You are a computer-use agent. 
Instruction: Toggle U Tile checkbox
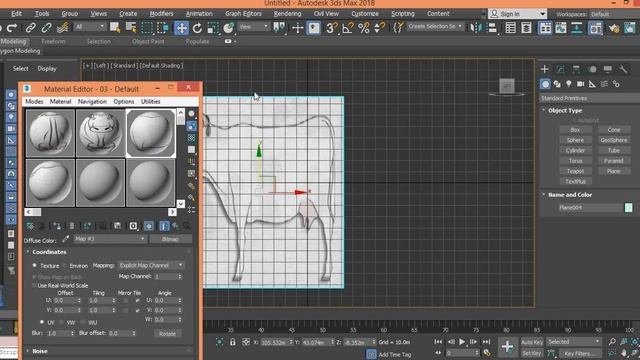(x=138, y=300)
